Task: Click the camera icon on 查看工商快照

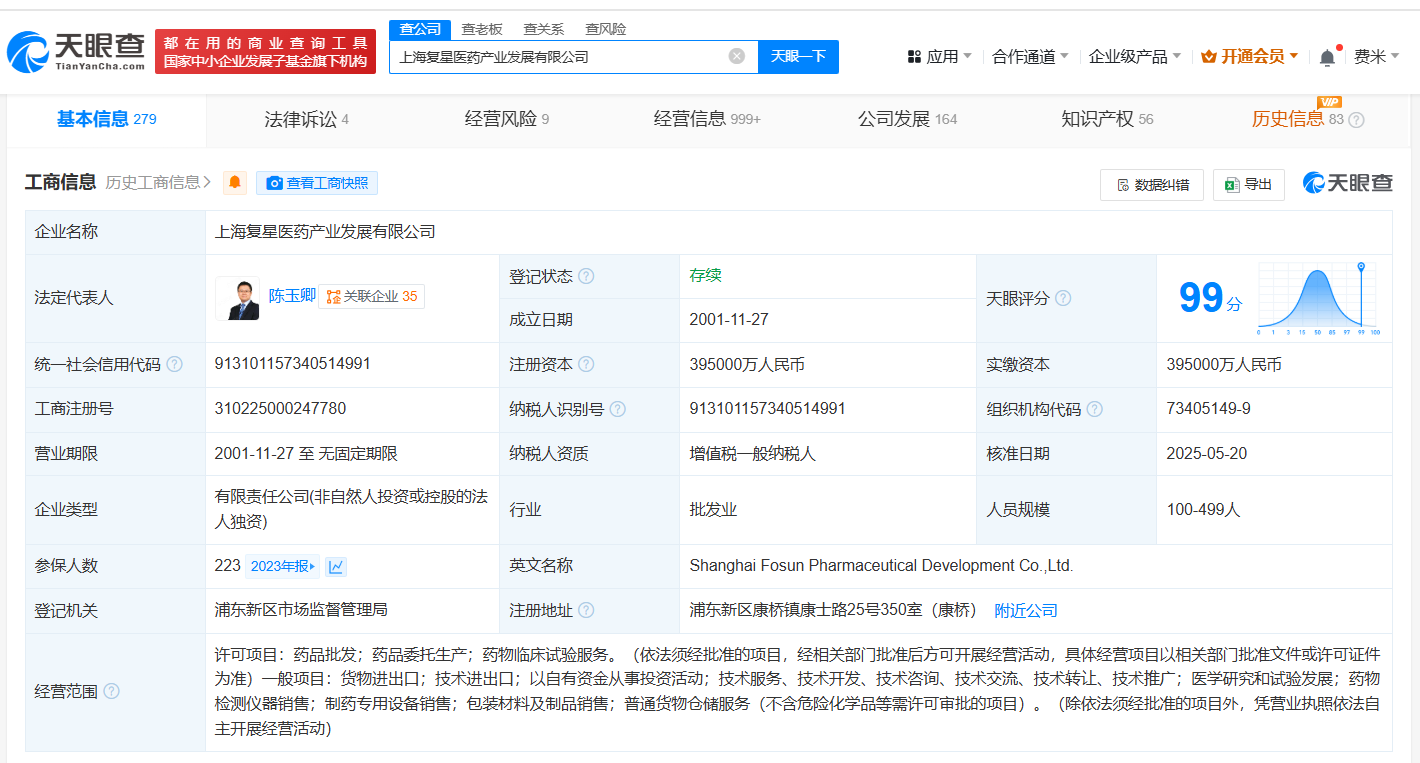Action: tap(274, 184)
